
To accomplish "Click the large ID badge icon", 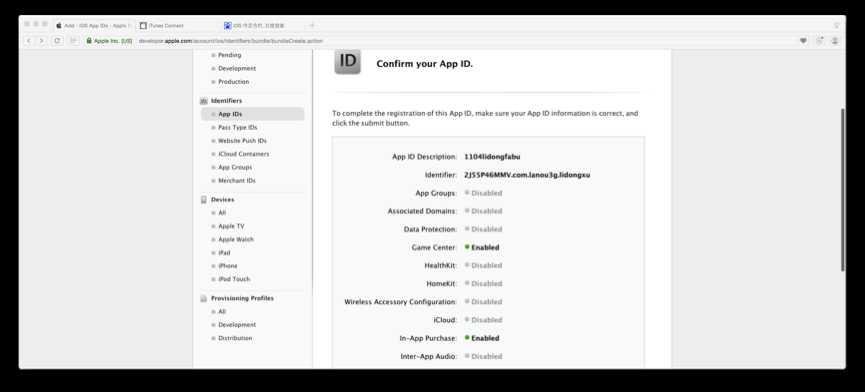I will click(x=348, y=62).
